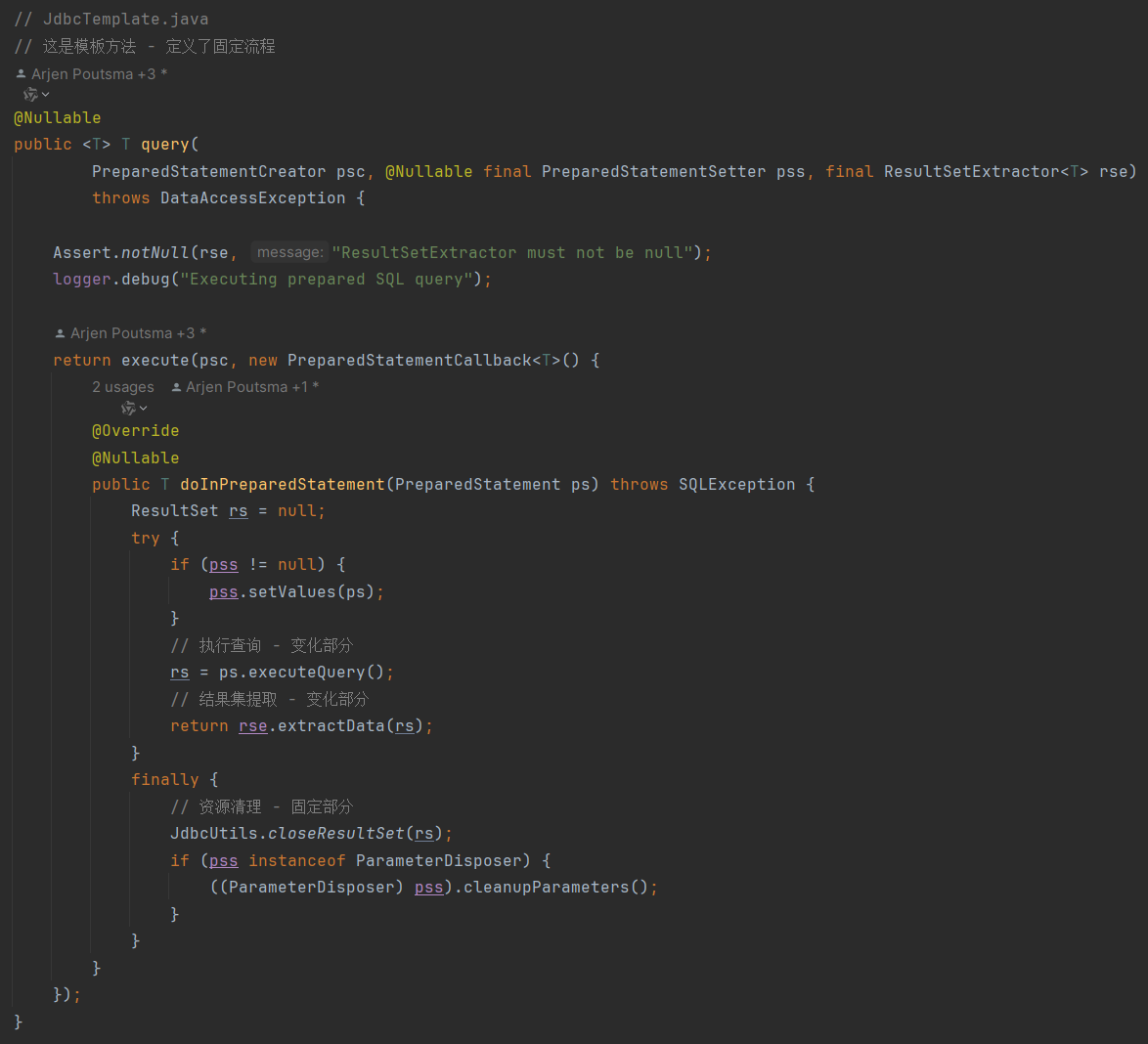Open '2 usages' of doInPreparedStatement
1148x1044 pixels.
pos(123,387)
